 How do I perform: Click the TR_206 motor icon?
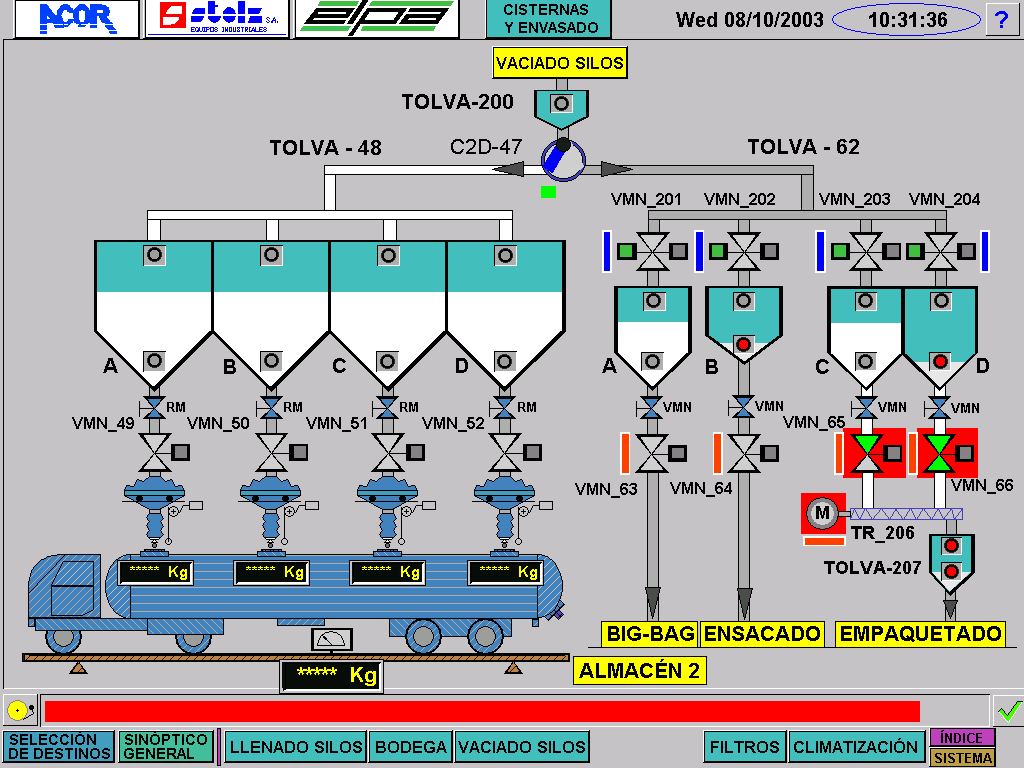click(823, 513)
